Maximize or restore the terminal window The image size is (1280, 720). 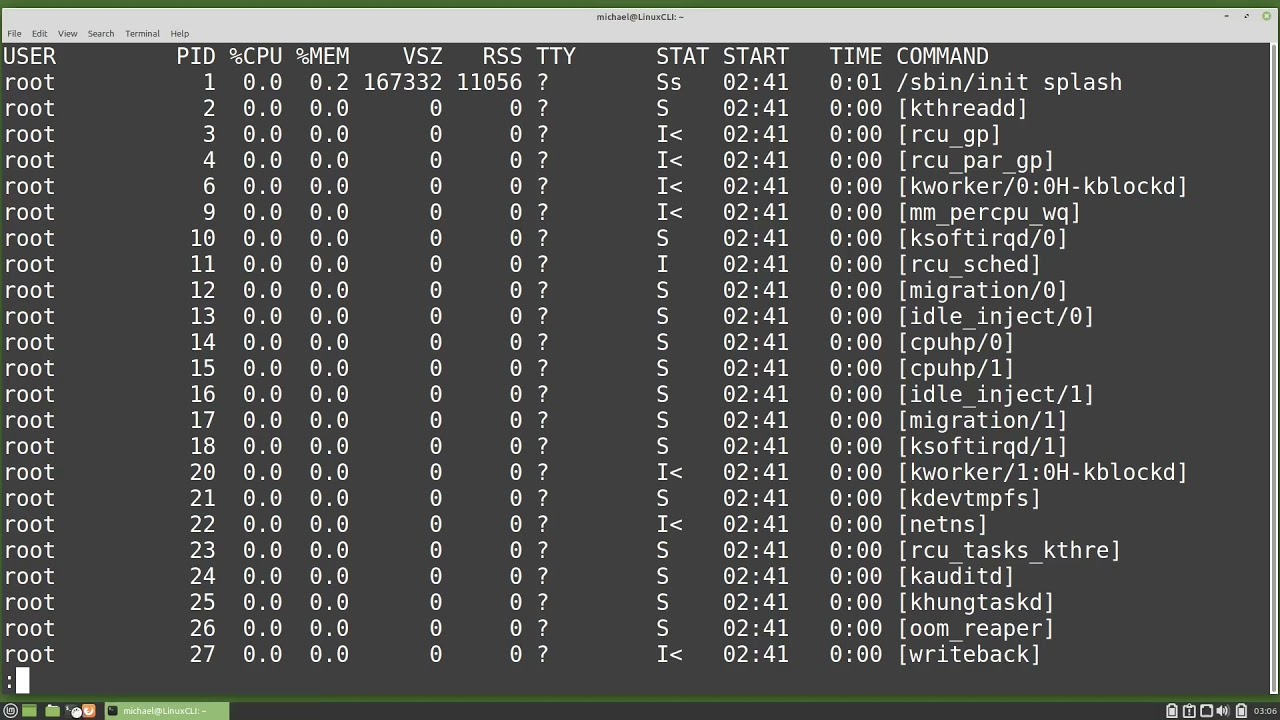click(x=1246, y=16)
